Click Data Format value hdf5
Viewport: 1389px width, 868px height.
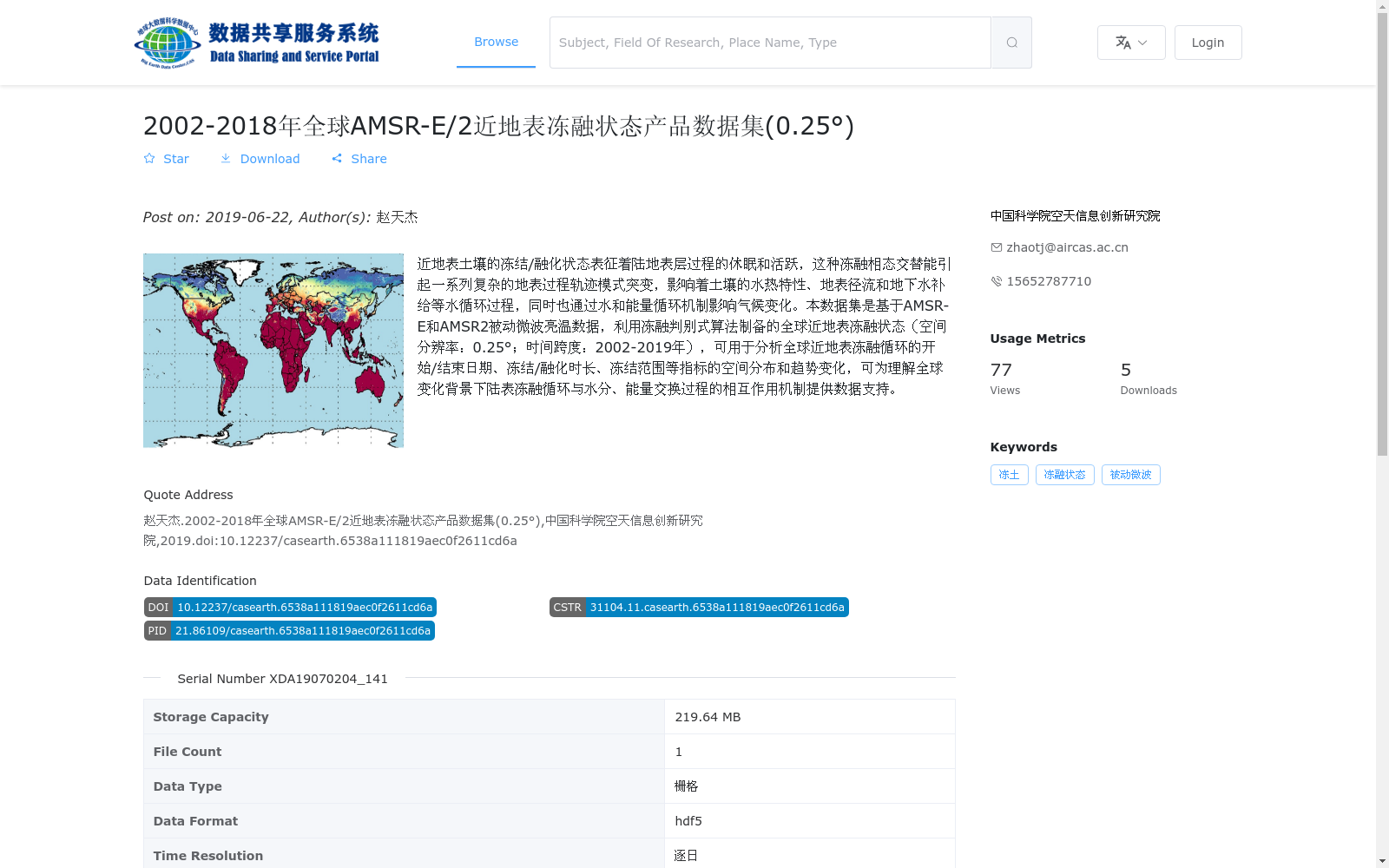tap(688, 821)
